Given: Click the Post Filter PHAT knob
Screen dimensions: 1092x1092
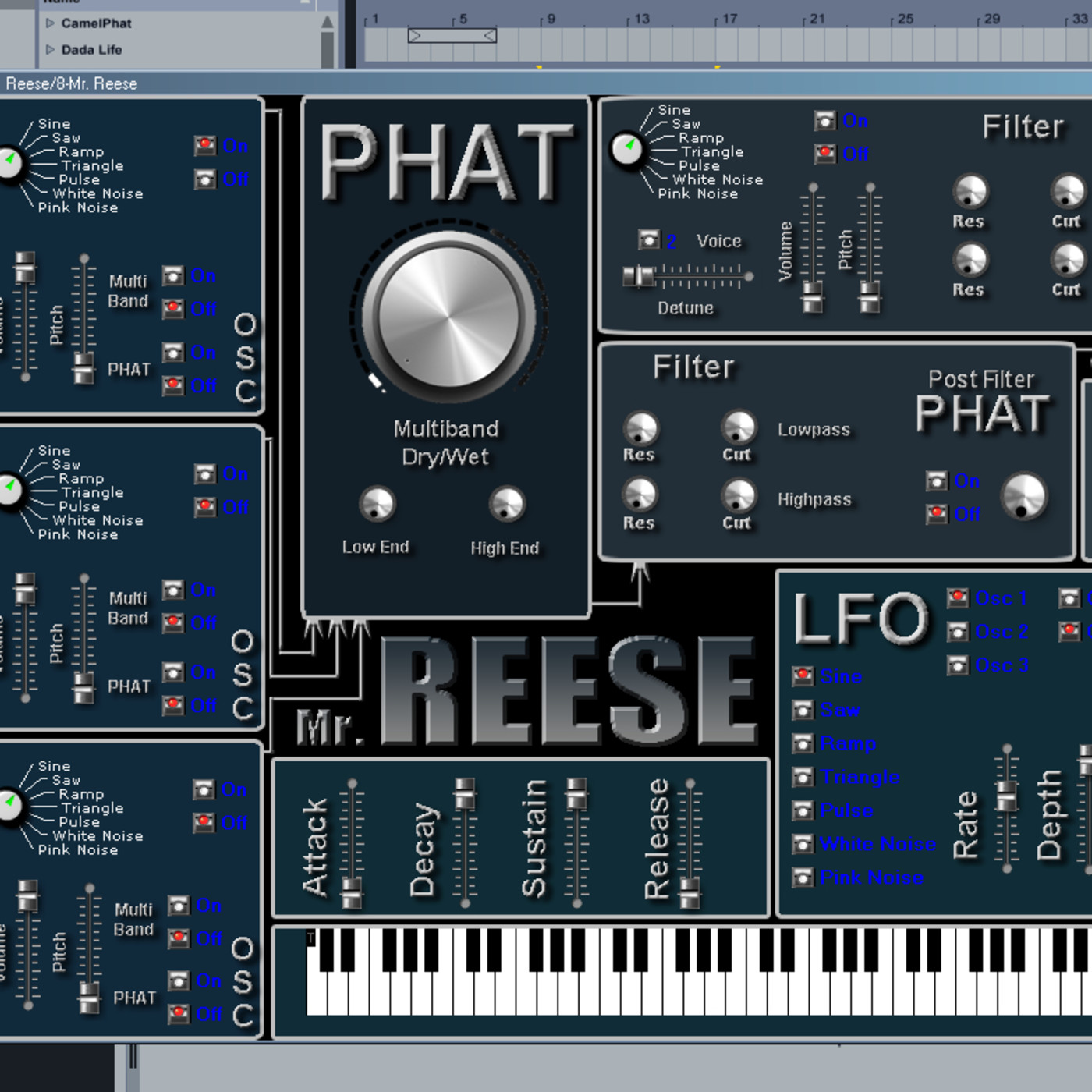Looking at the screenshot, I should [x=1023, y=496].
